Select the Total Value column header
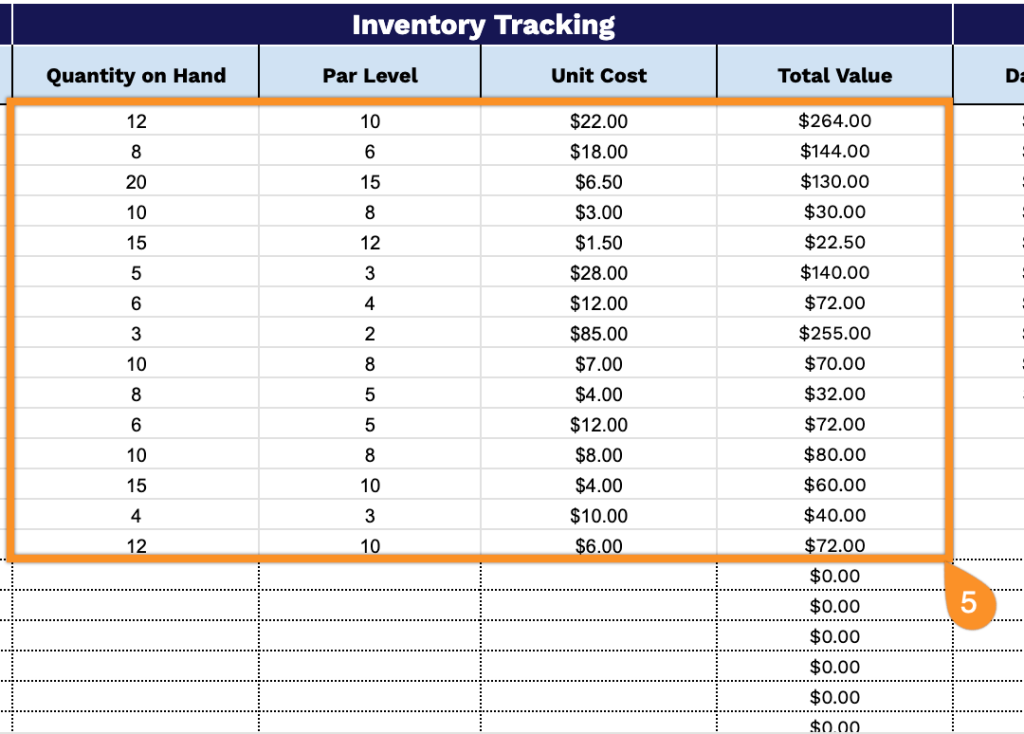 coord(835,76)
